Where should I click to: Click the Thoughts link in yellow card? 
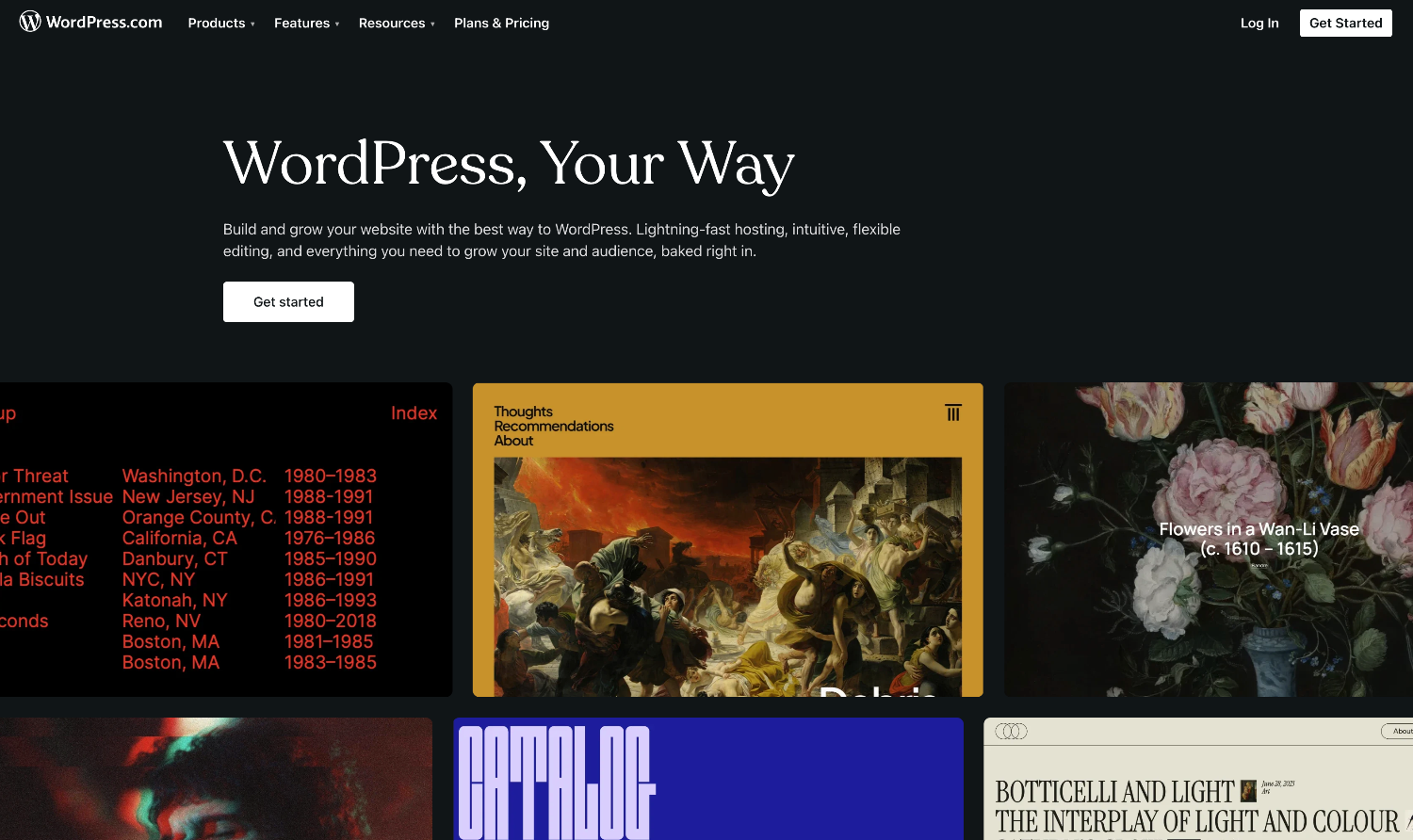(x=523, y=412)
